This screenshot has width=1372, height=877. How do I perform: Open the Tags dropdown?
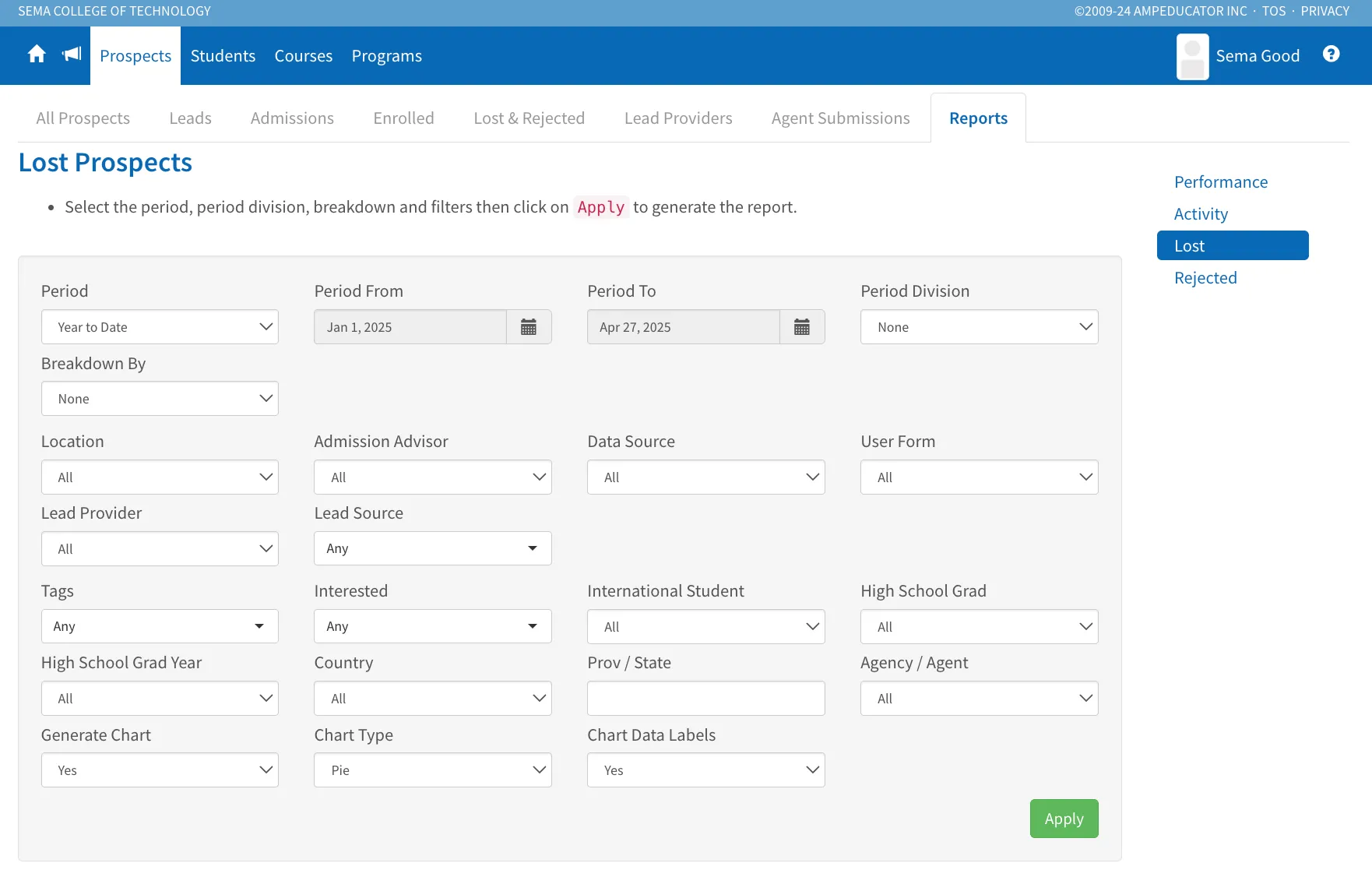click(x=160, y=626)
